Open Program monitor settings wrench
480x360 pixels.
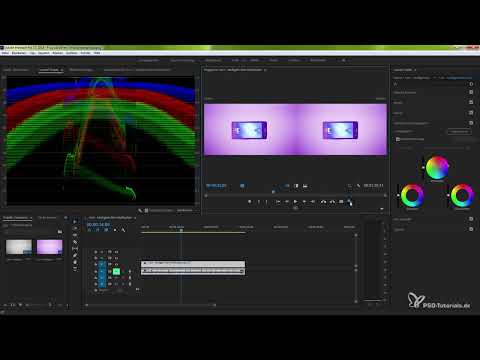[359, 186]
